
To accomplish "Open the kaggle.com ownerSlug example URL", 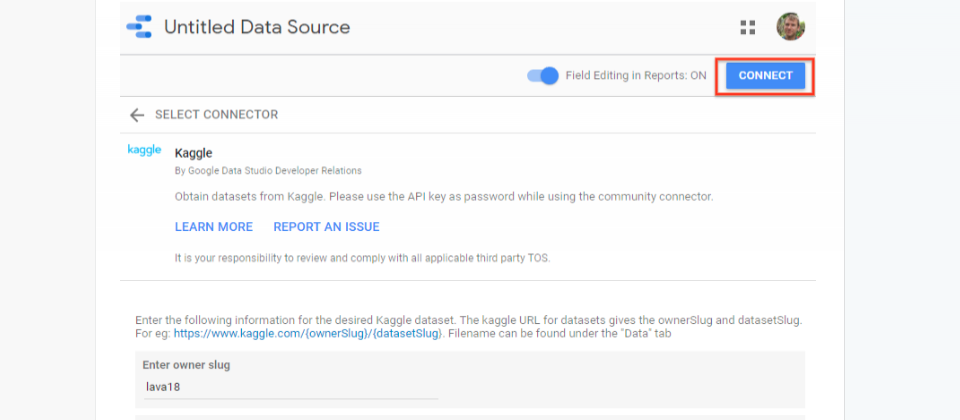I will 307,334.
